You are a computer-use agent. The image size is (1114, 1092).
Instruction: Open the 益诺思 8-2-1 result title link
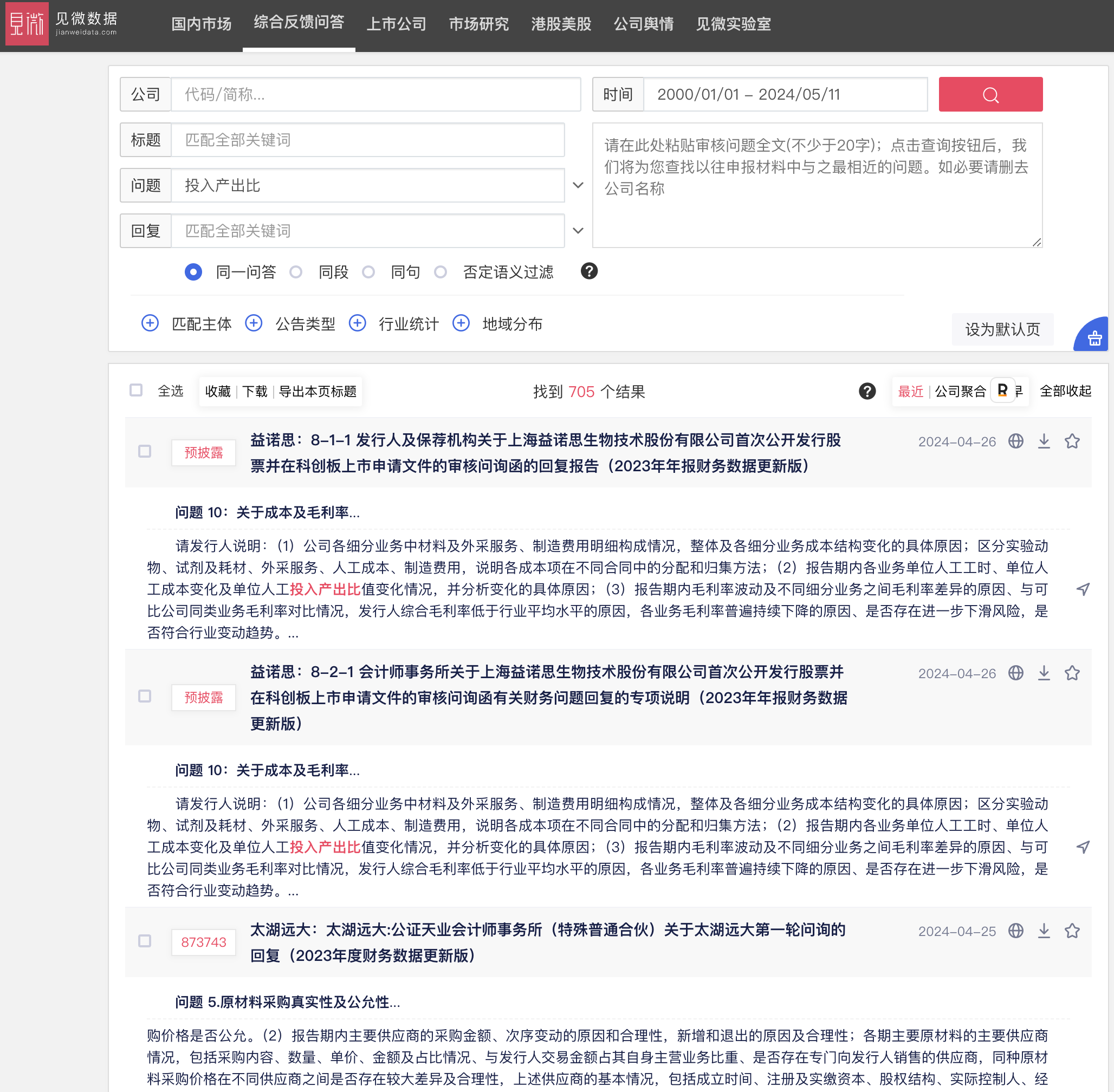point(549,698)
